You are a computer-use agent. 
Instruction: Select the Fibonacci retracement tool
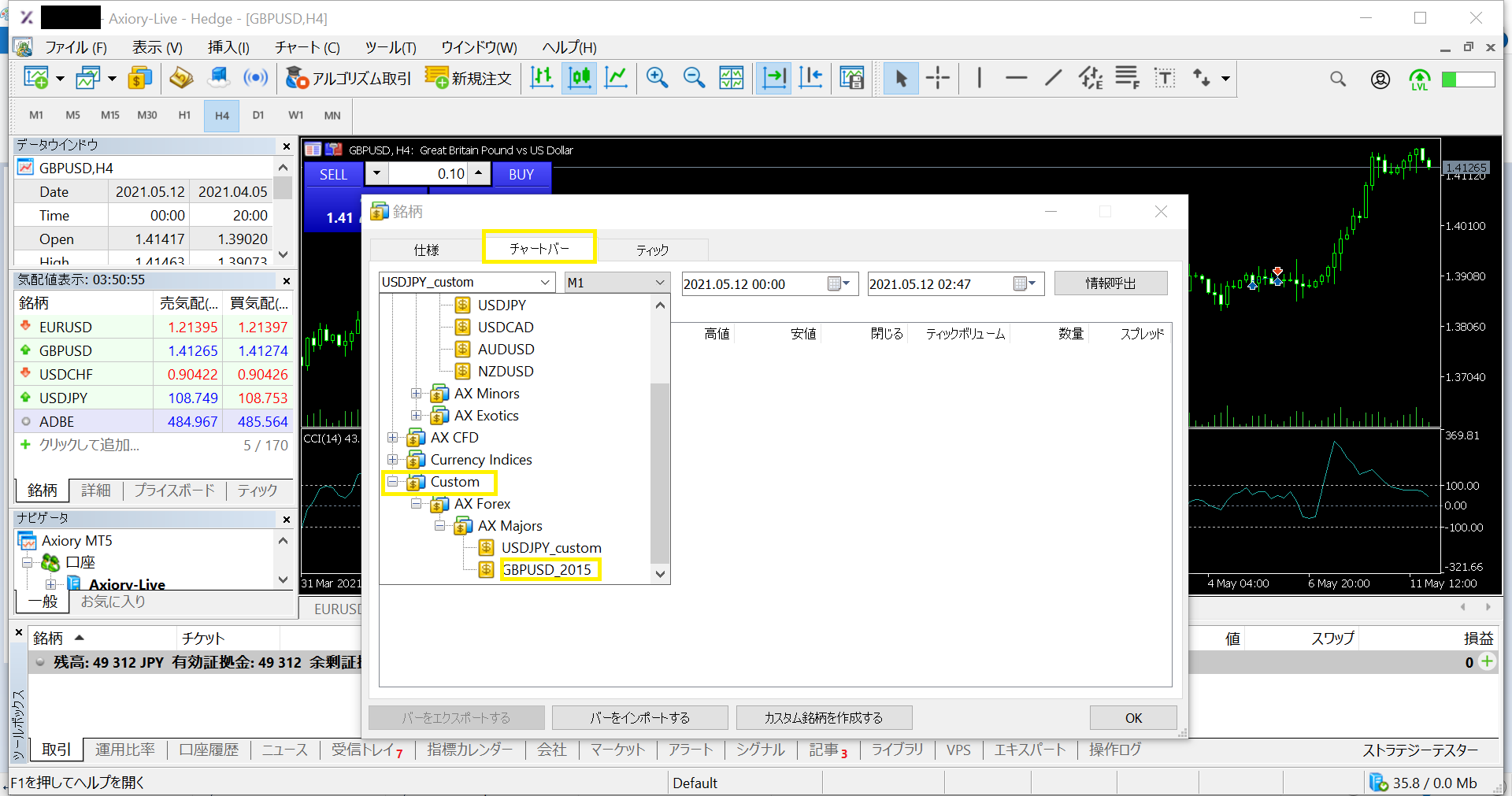[1127, 78]
